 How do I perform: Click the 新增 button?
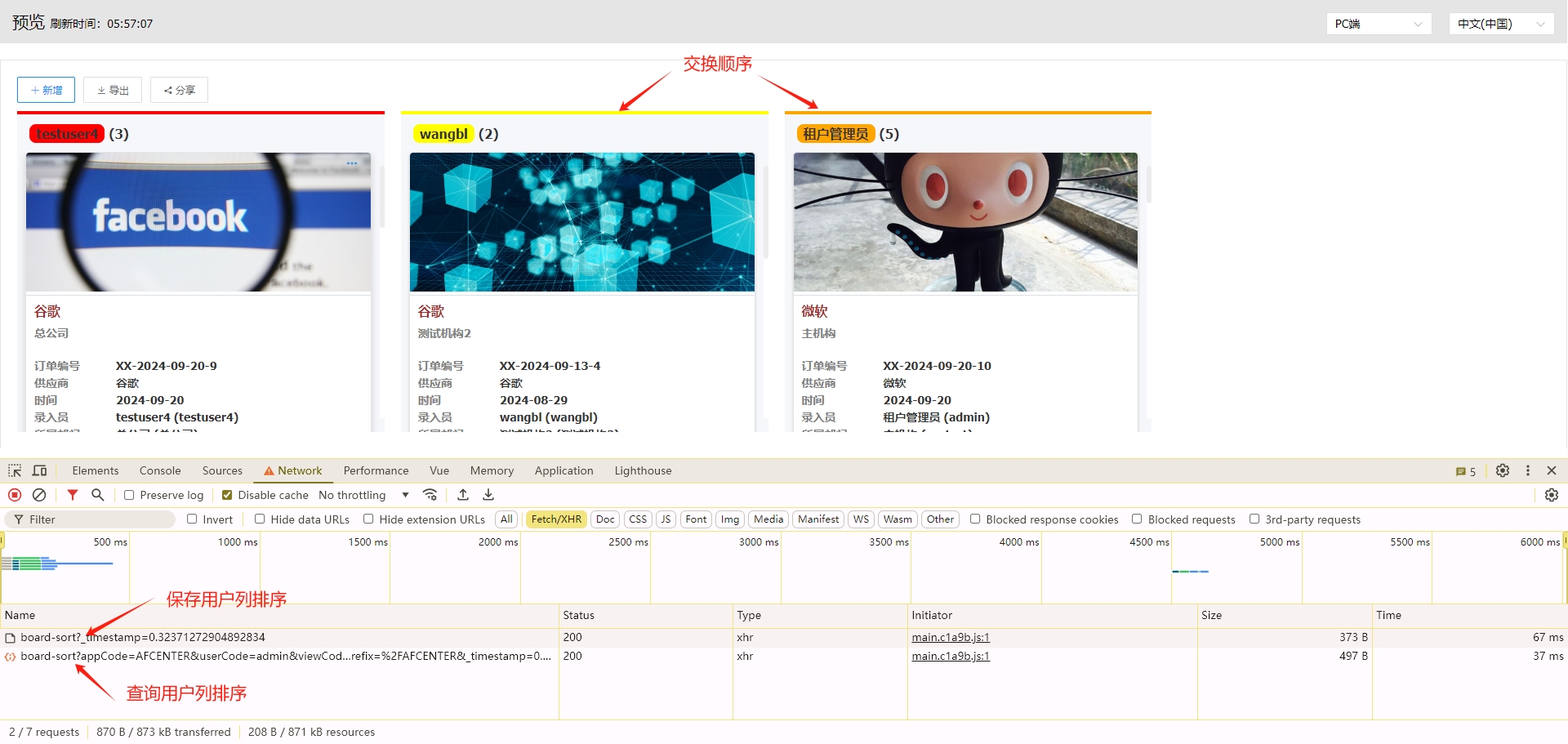pos(46,90)
